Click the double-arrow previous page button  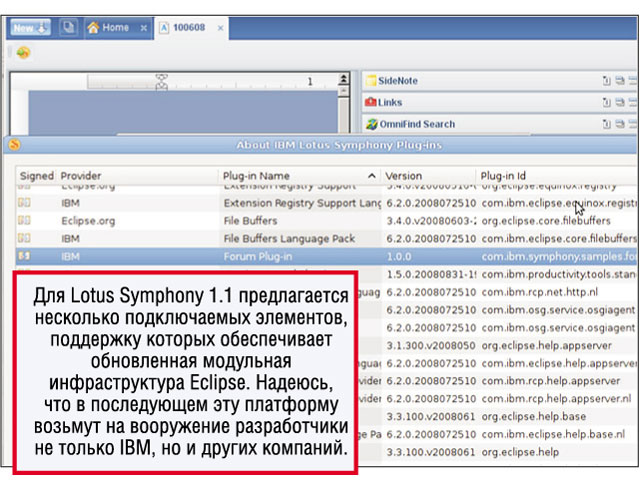(344, 78)
